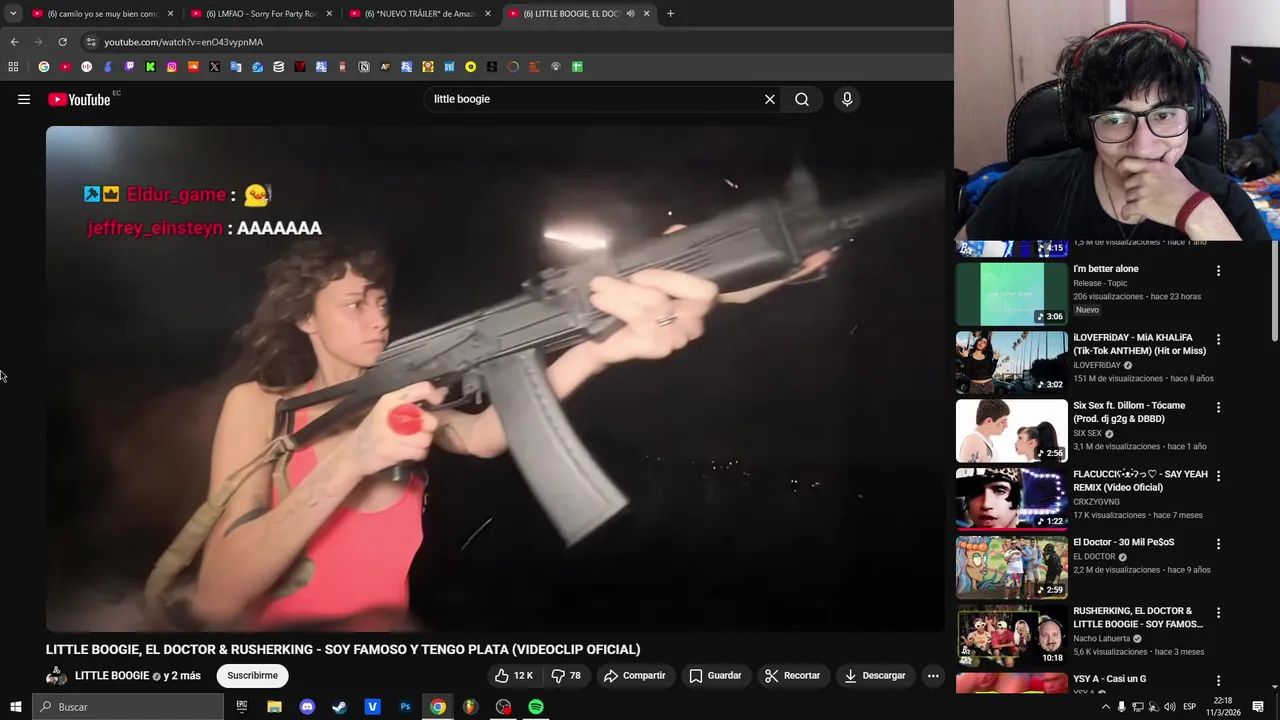Image resolution: width=1280 pixels, height=720 pixels.
Task: Play the iLOVEFRiDAY MiA KHALiFA thumbnail
Action: (x=1012, y=362)
